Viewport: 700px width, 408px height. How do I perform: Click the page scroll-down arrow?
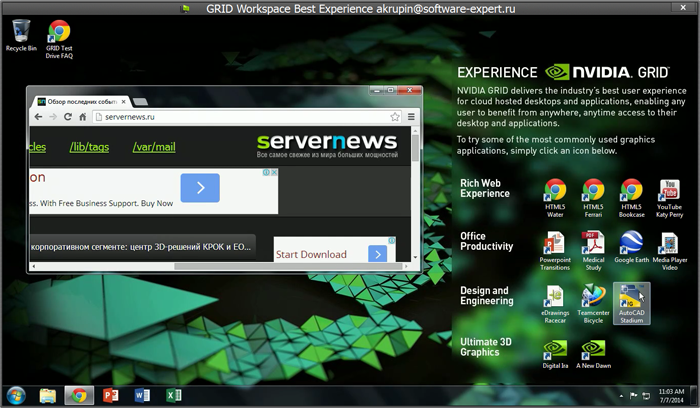pyautogui.click(x=416, y=257)
